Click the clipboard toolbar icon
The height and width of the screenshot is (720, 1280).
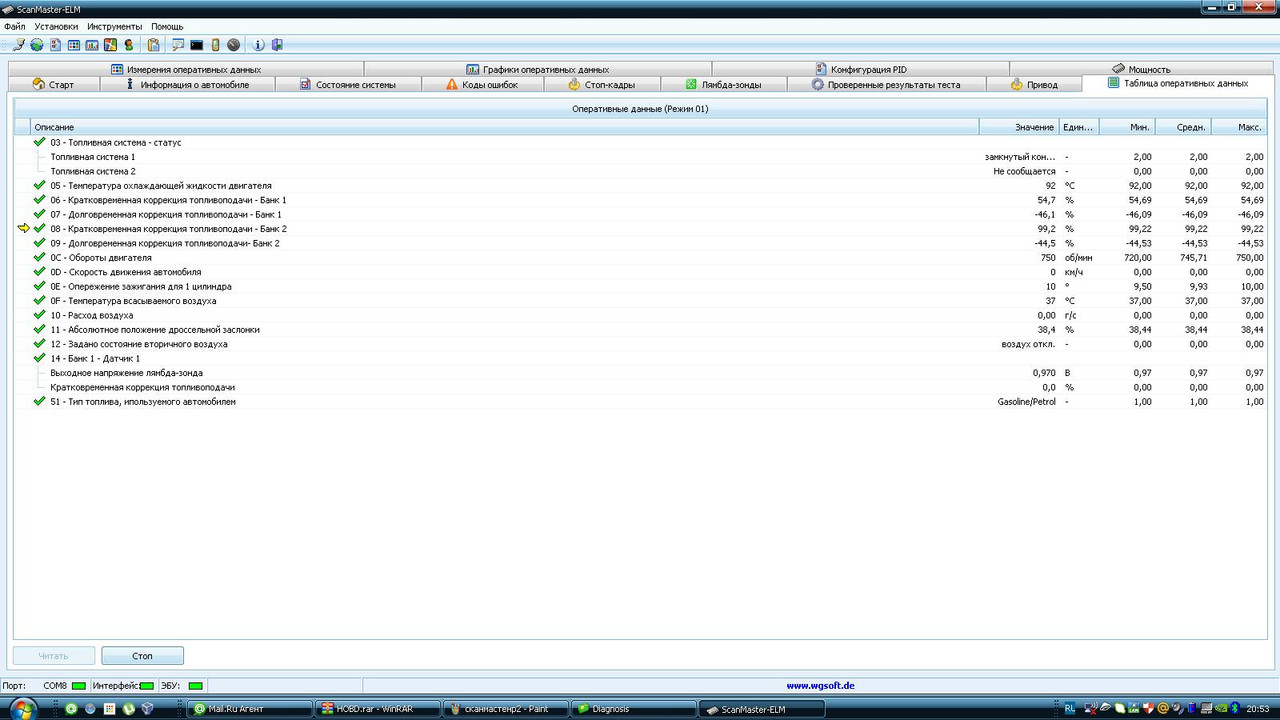[153, 45]
